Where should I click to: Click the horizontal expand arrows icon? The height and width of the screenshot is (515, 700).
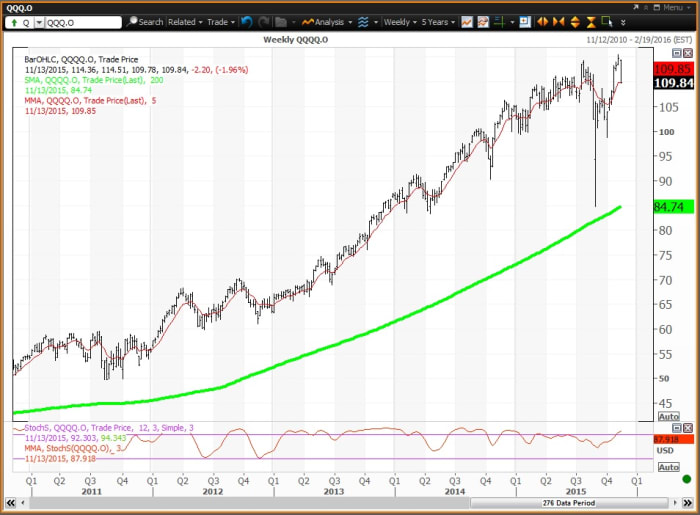coord(543,21)
